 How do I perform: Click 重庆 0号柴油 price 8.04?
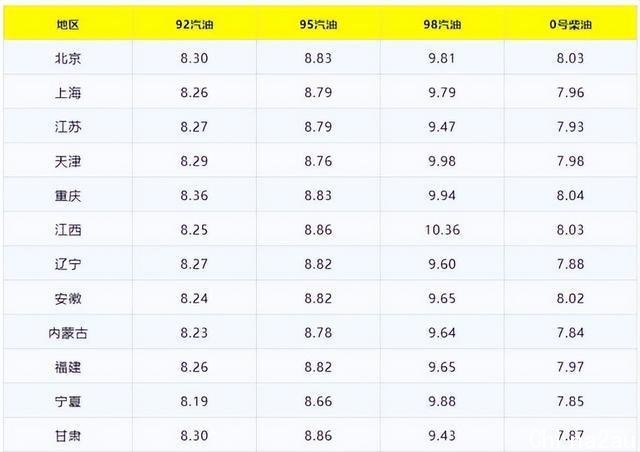pos(570,195)
